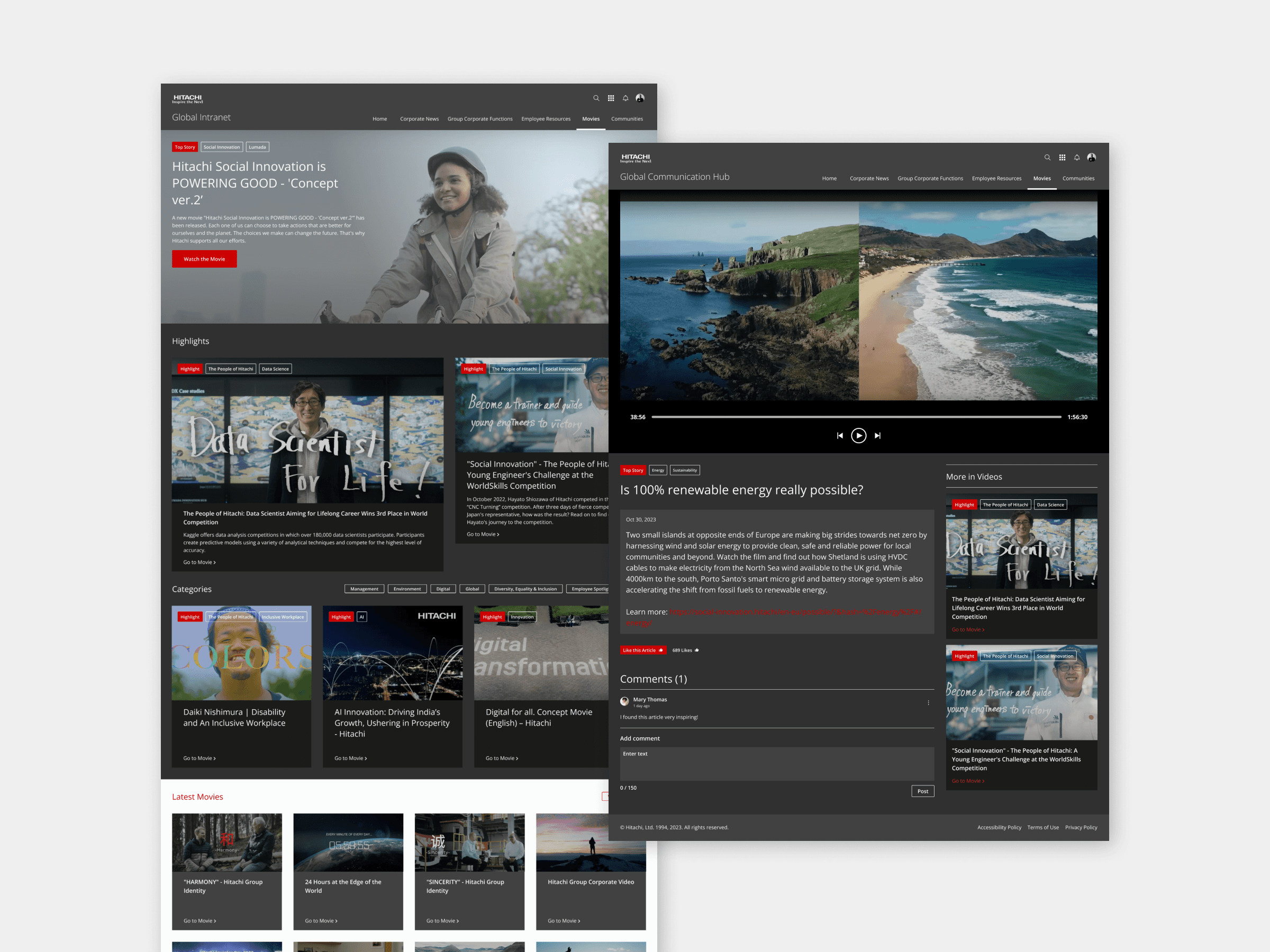Open the comment options three-dot menu

click(x=928, y=702)
